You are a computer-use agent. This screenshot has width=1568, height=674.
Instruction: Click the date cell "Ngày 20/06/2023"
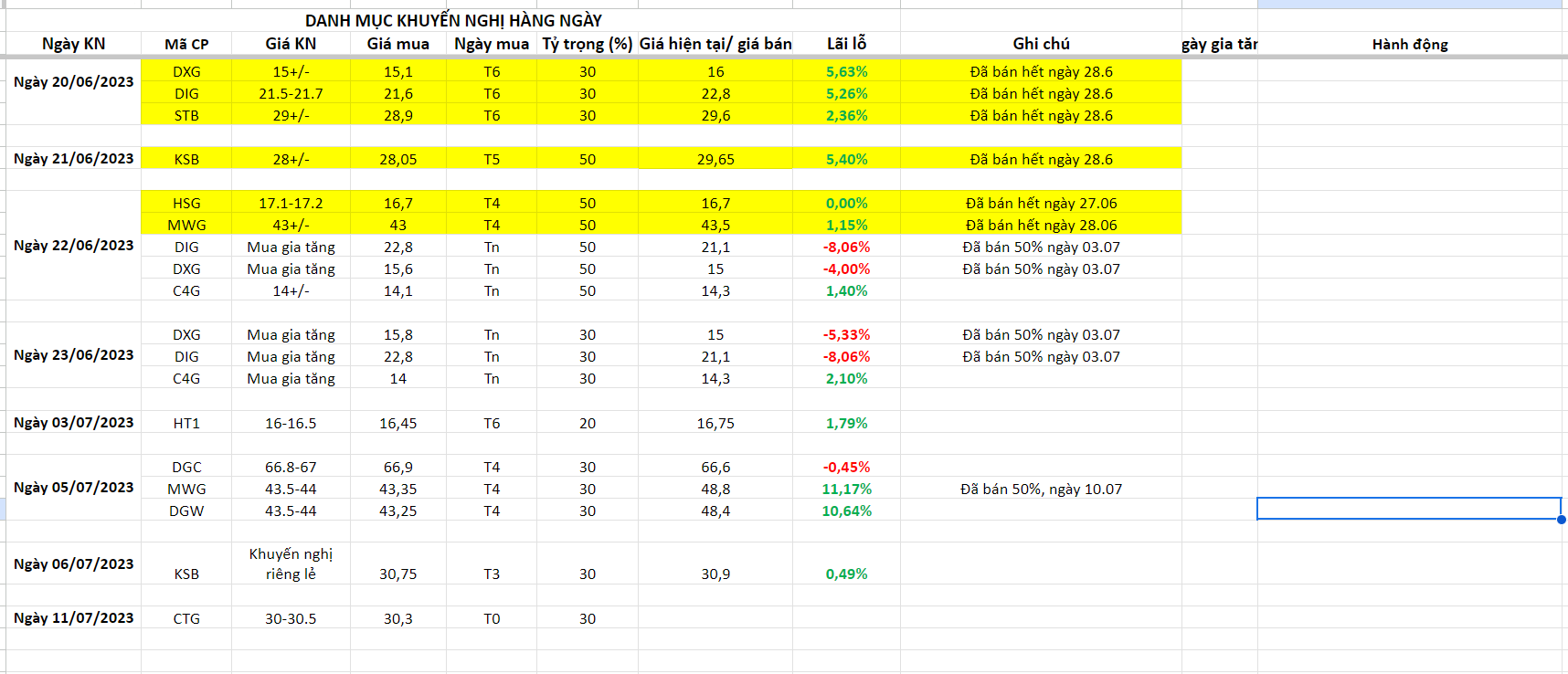(73, 82)
